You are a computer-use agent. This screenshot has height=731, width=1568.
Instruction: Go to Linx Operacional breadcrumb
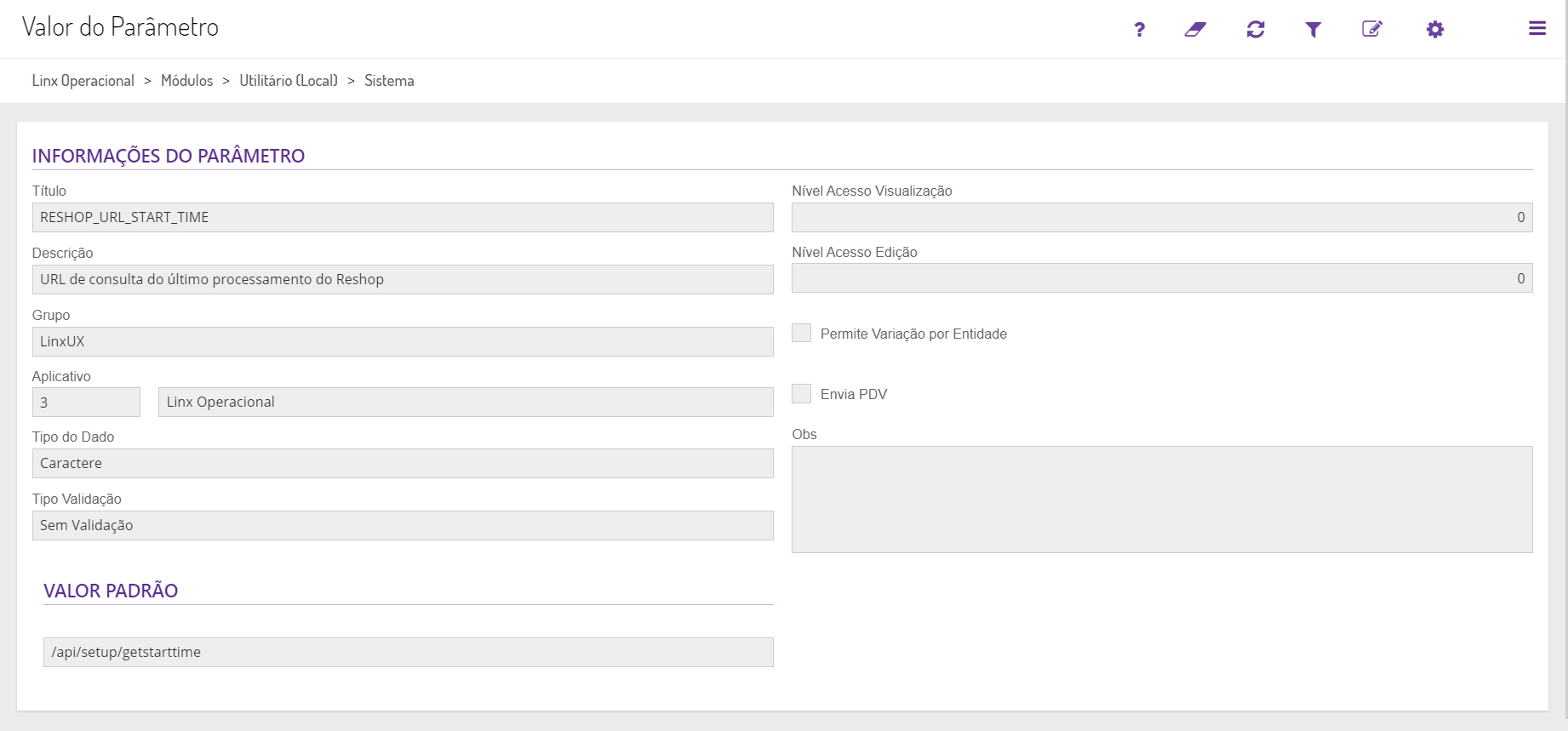(x=83, y=81)
